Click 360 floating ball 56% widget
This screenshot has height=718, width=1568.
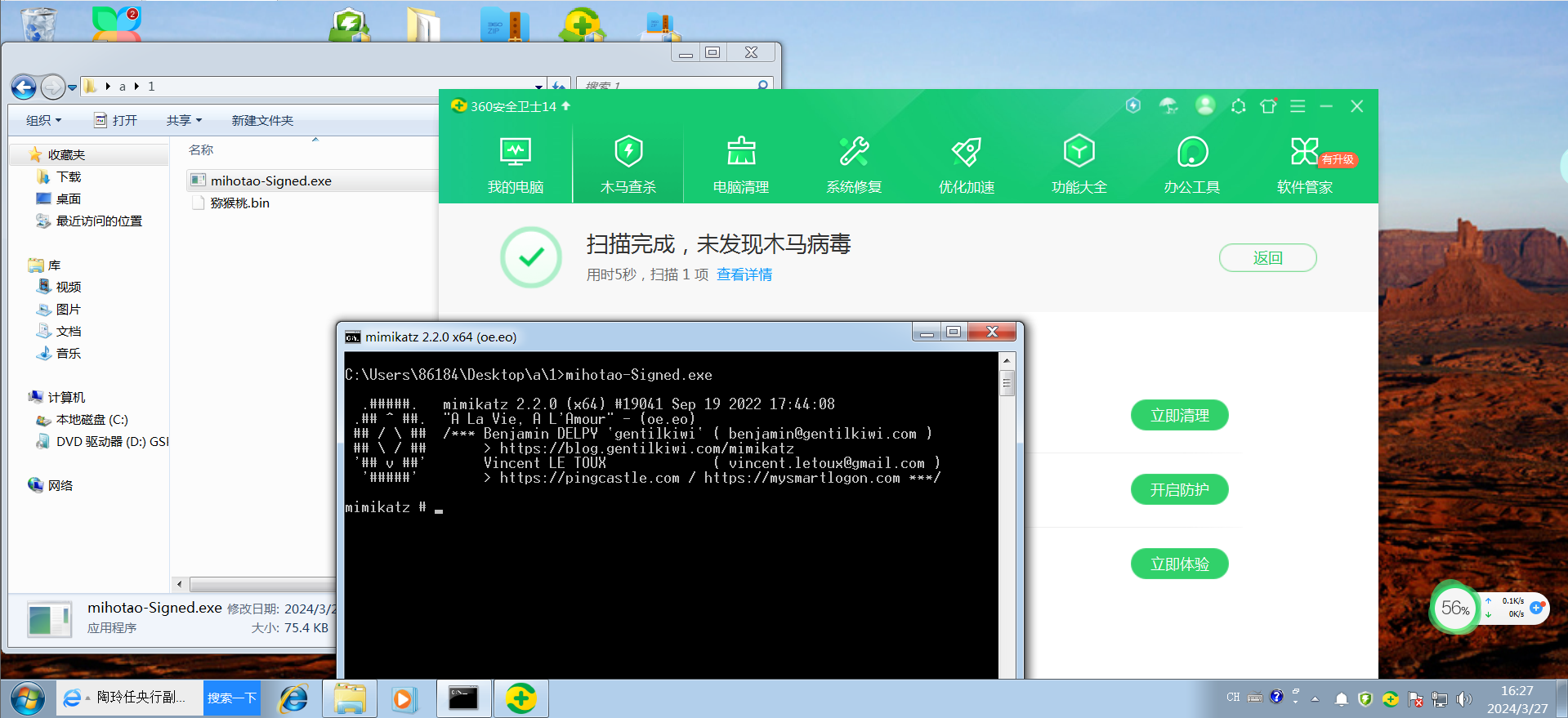1455,608
